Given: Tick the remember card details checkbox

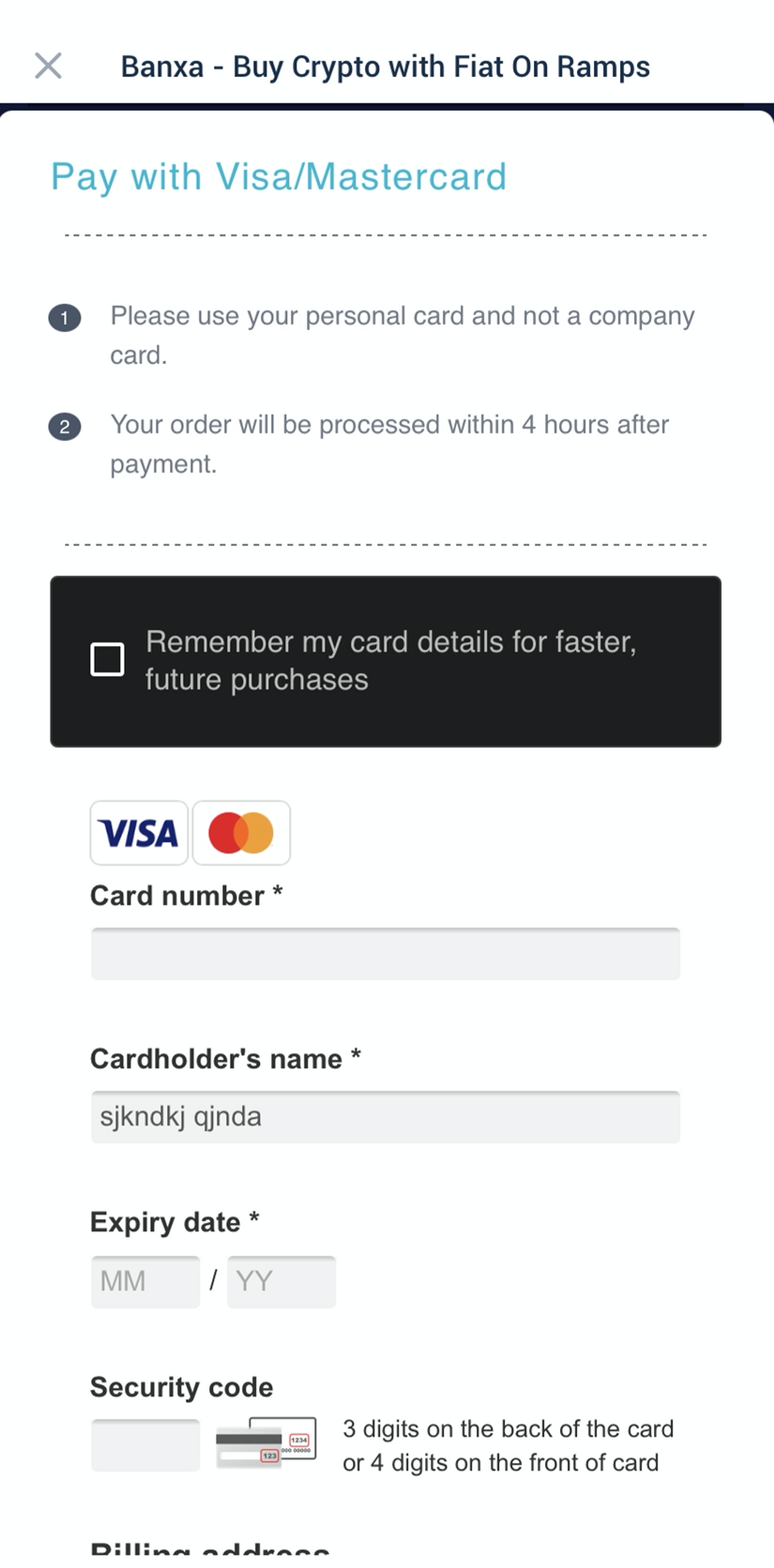Looking at the screenshot, I should [x=107, y=659].
